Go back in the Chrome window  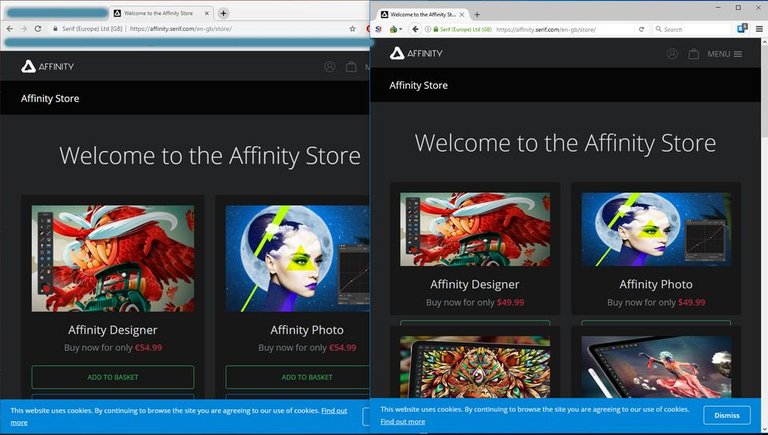(10, 29)
